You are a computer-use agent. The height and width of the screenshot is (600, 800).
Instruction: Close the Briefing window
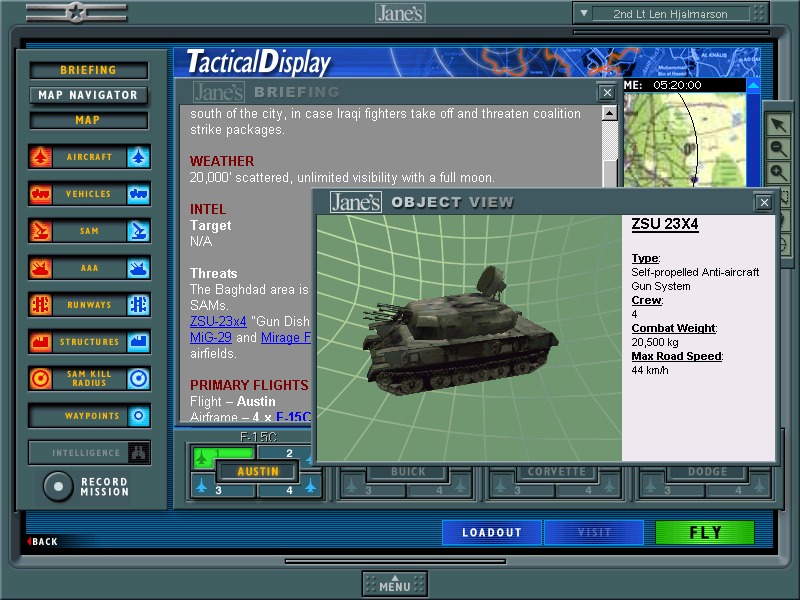(x=607, y=92)
